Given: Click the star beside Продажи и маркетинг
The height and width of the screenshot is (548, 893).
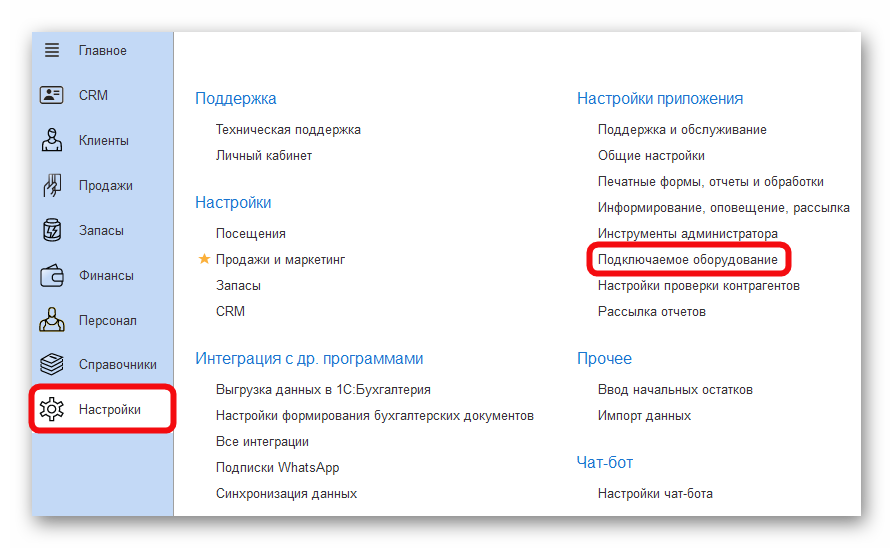Looking at the screenshot, I should tap(204, 259).
